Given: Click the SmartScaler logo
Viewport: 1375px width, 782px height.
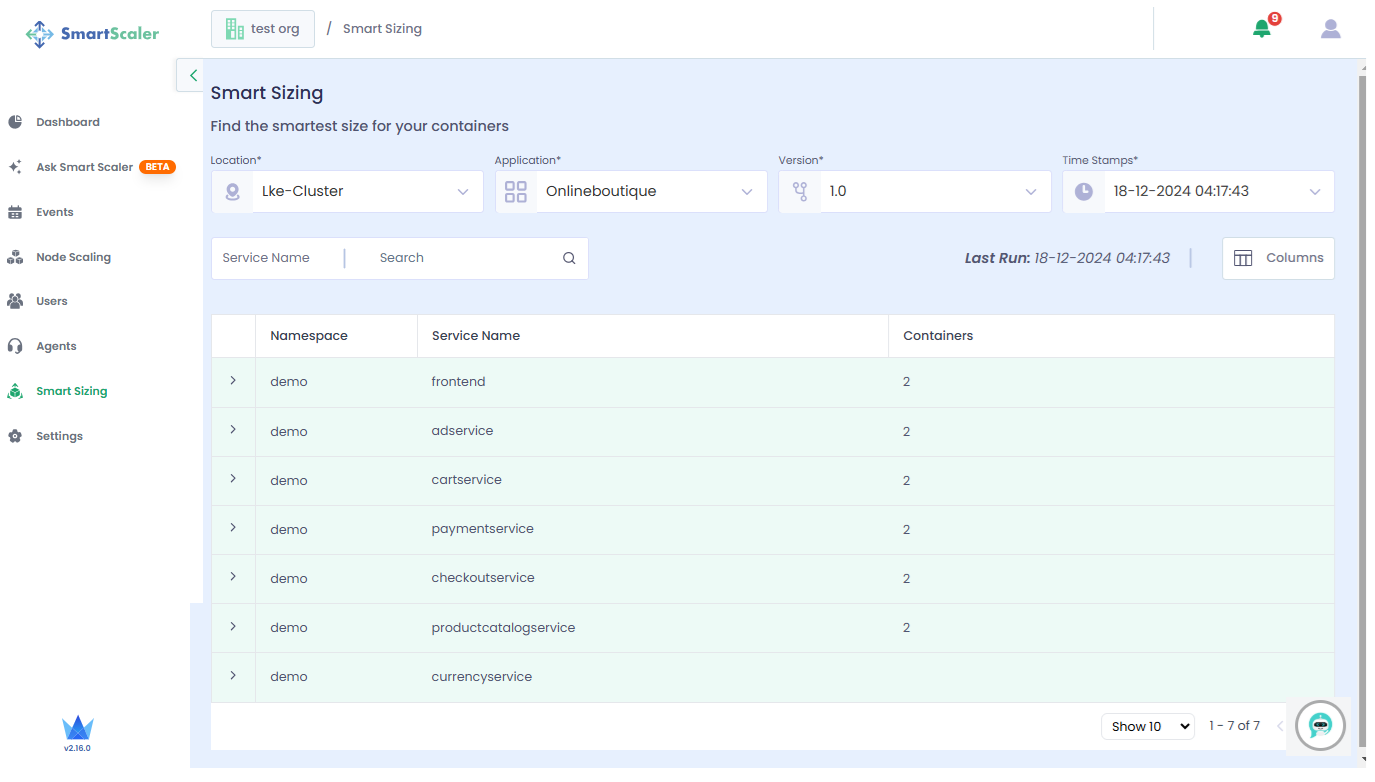Looking at the screenshot, I should [92, 34].
